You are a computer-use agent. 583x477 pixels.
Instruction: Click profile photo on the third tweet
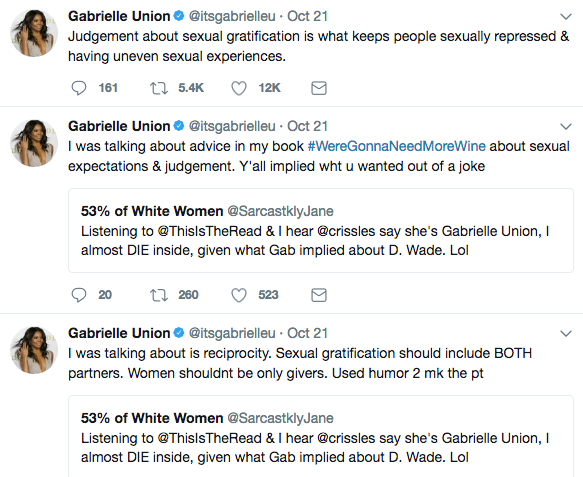click(x=34, y=350)
